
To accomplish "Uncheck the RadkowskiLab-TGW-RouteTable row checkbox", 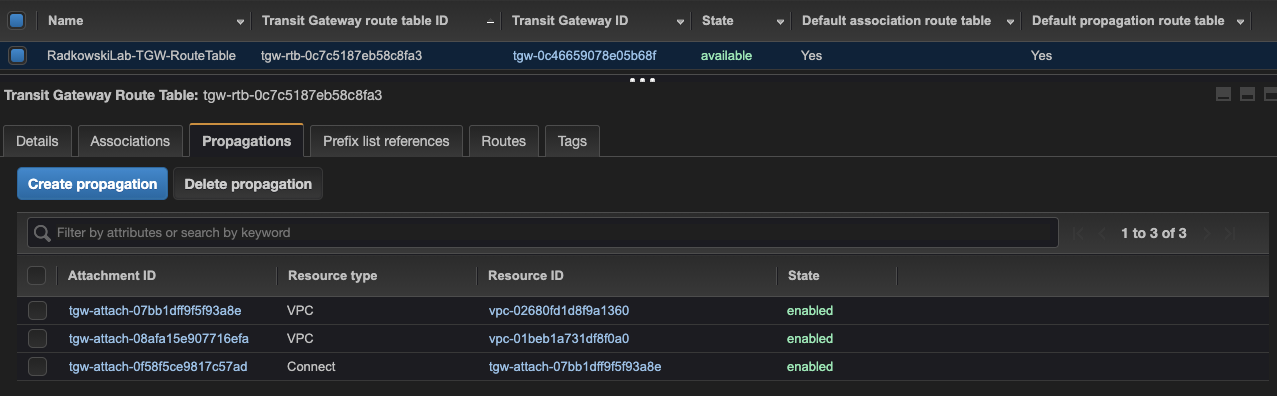I will pyautogui.click(x=16, y=55).
